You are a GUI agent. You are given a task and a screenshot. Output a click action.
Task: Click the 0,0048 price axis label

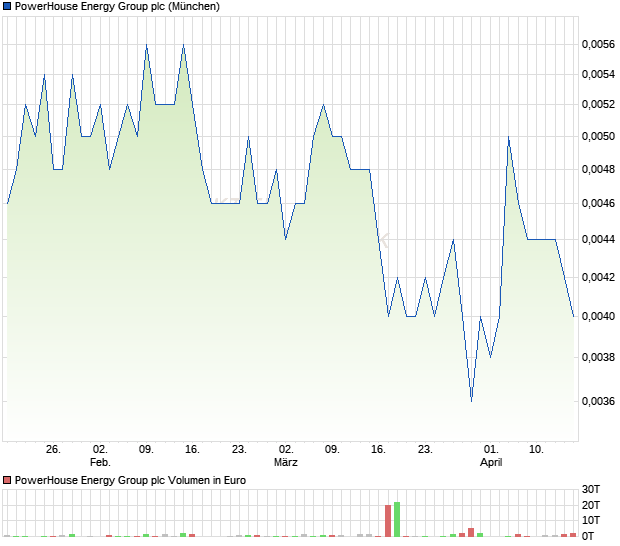click(598, 169)
